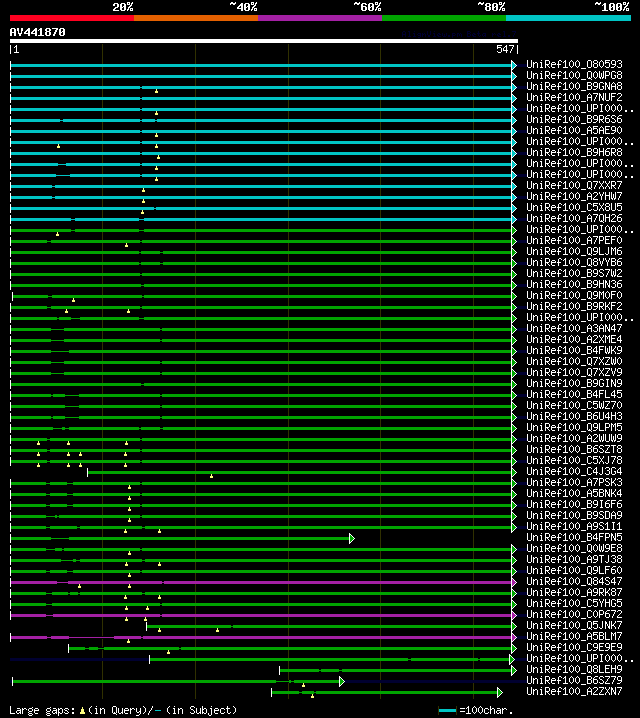
Task: Select the last hit UniRef100_A2ZXN7
Action: click(x=574, y=691)
